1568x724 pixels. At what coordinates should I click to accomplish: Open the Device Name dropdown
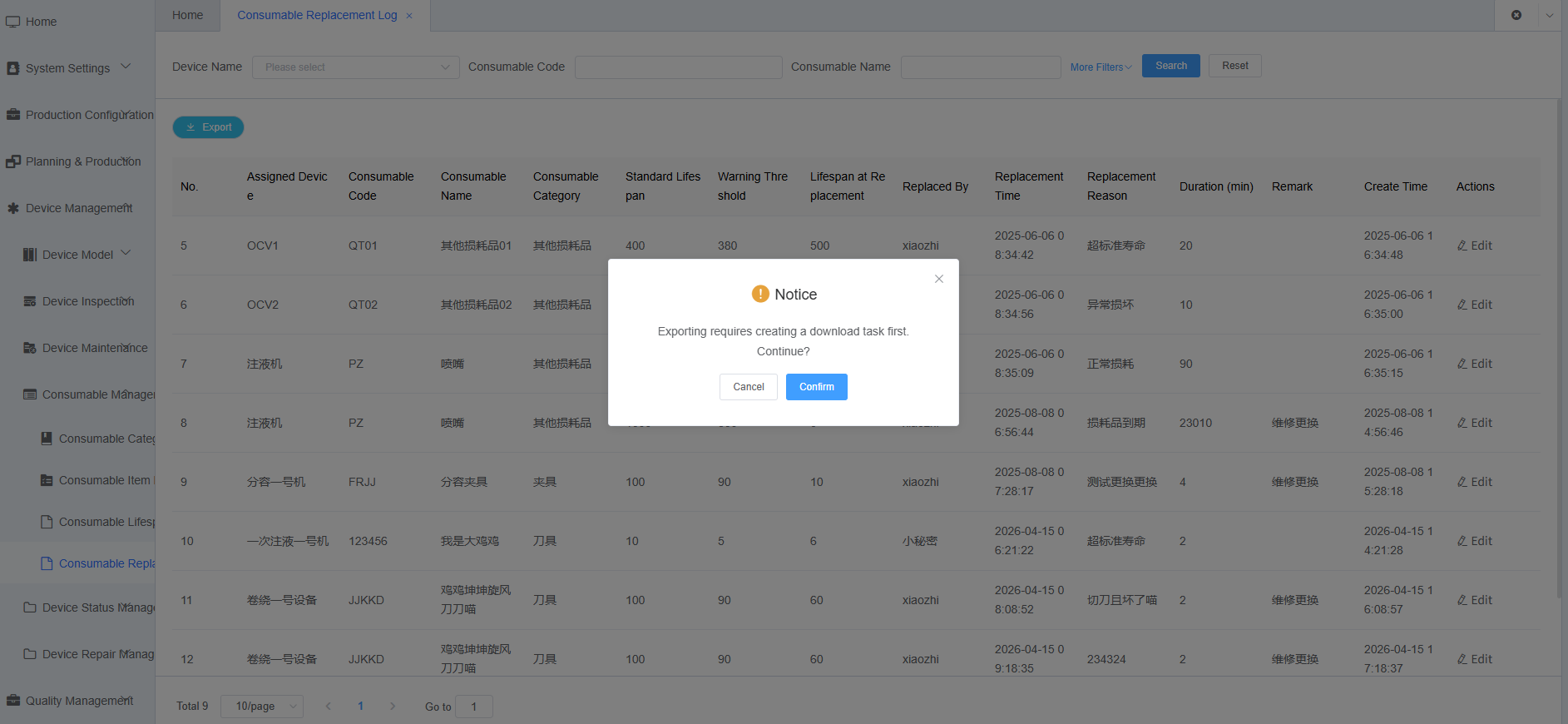click(x=355, y=67)
